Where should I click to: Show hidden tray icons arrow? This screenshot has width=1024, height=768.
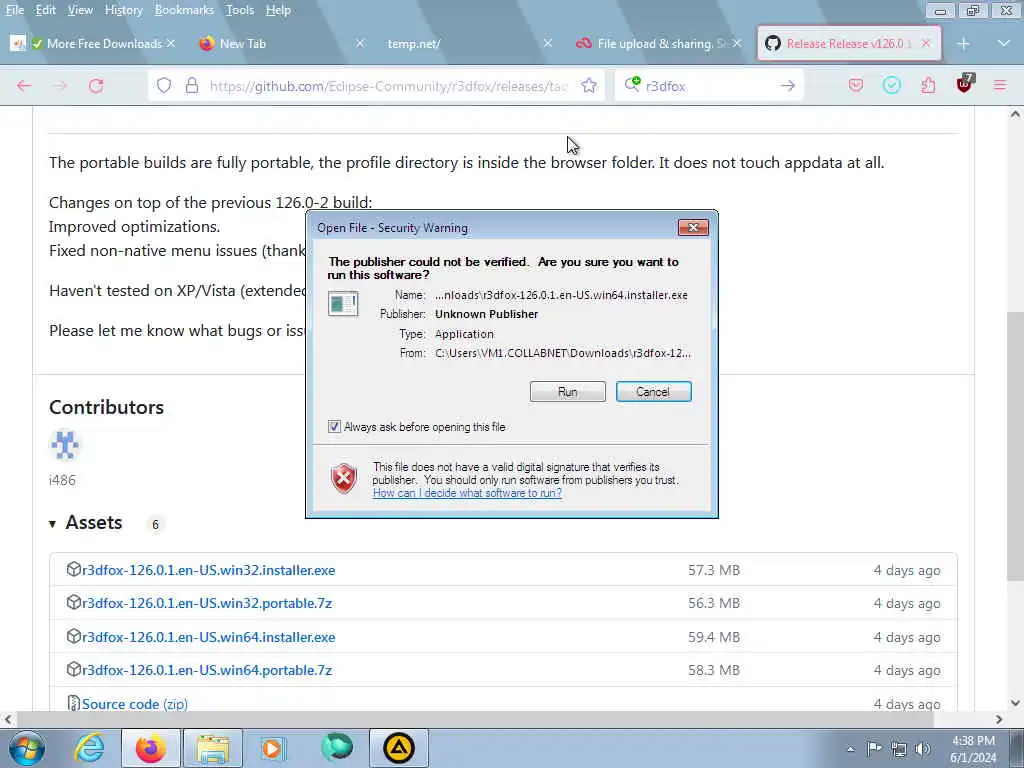coord(850,750)
